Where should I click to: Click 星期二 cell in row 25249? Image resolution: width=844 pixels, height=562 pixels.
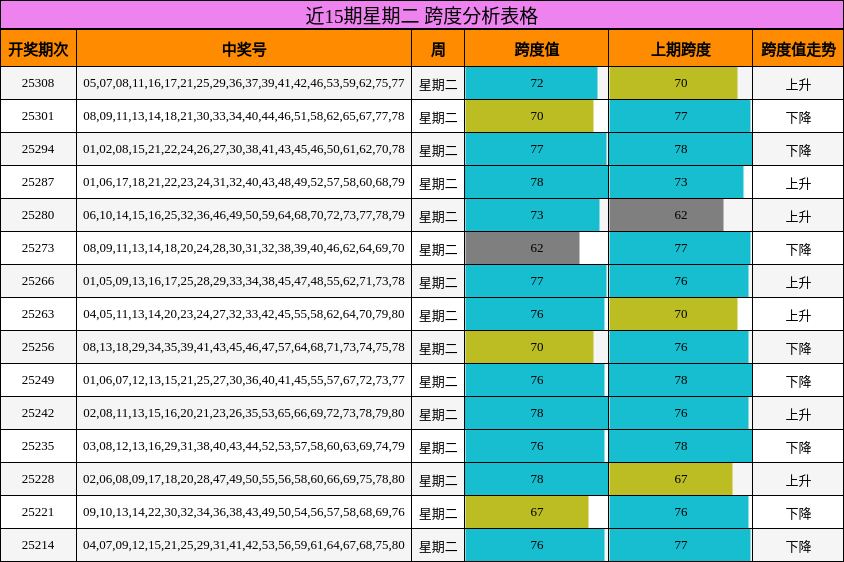click(x=438, y=381)
